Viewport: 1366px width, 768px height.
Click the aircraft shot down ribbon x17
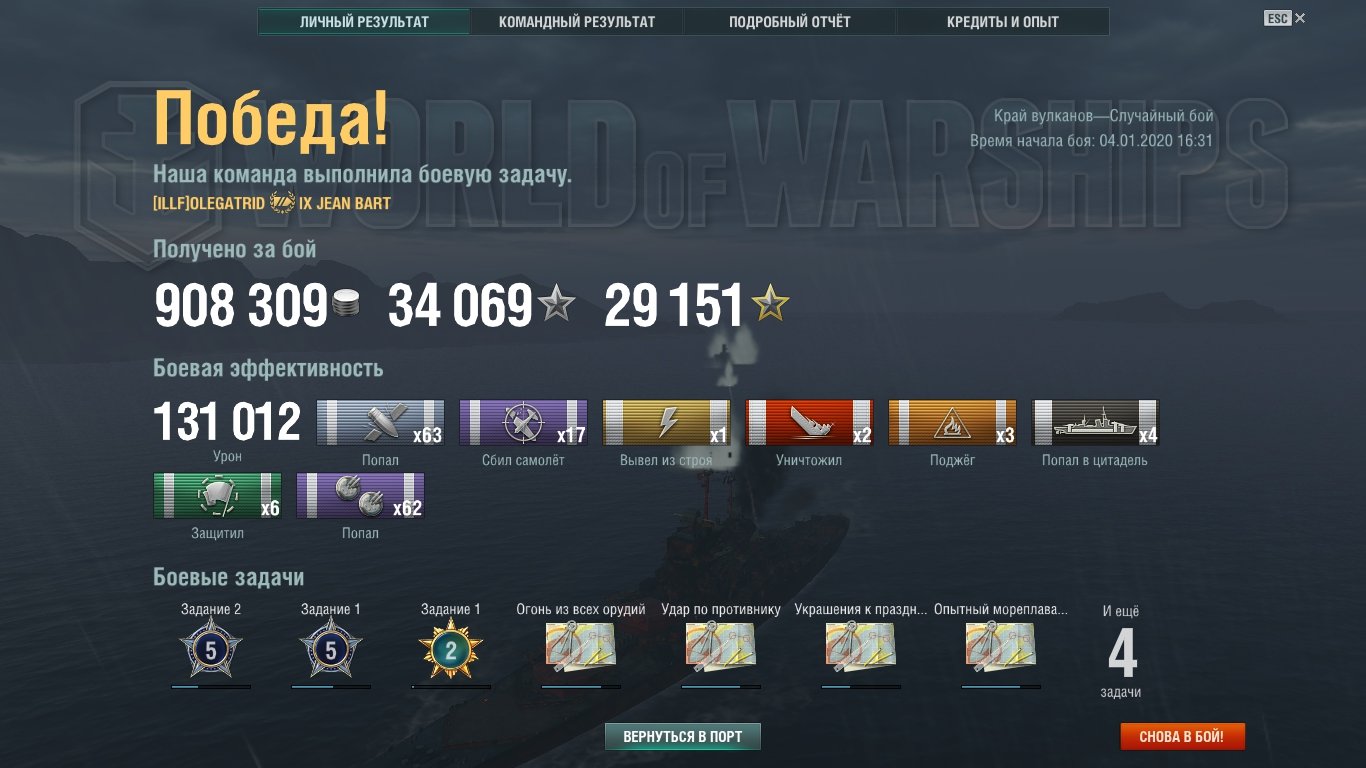click(x=523, y=422)
